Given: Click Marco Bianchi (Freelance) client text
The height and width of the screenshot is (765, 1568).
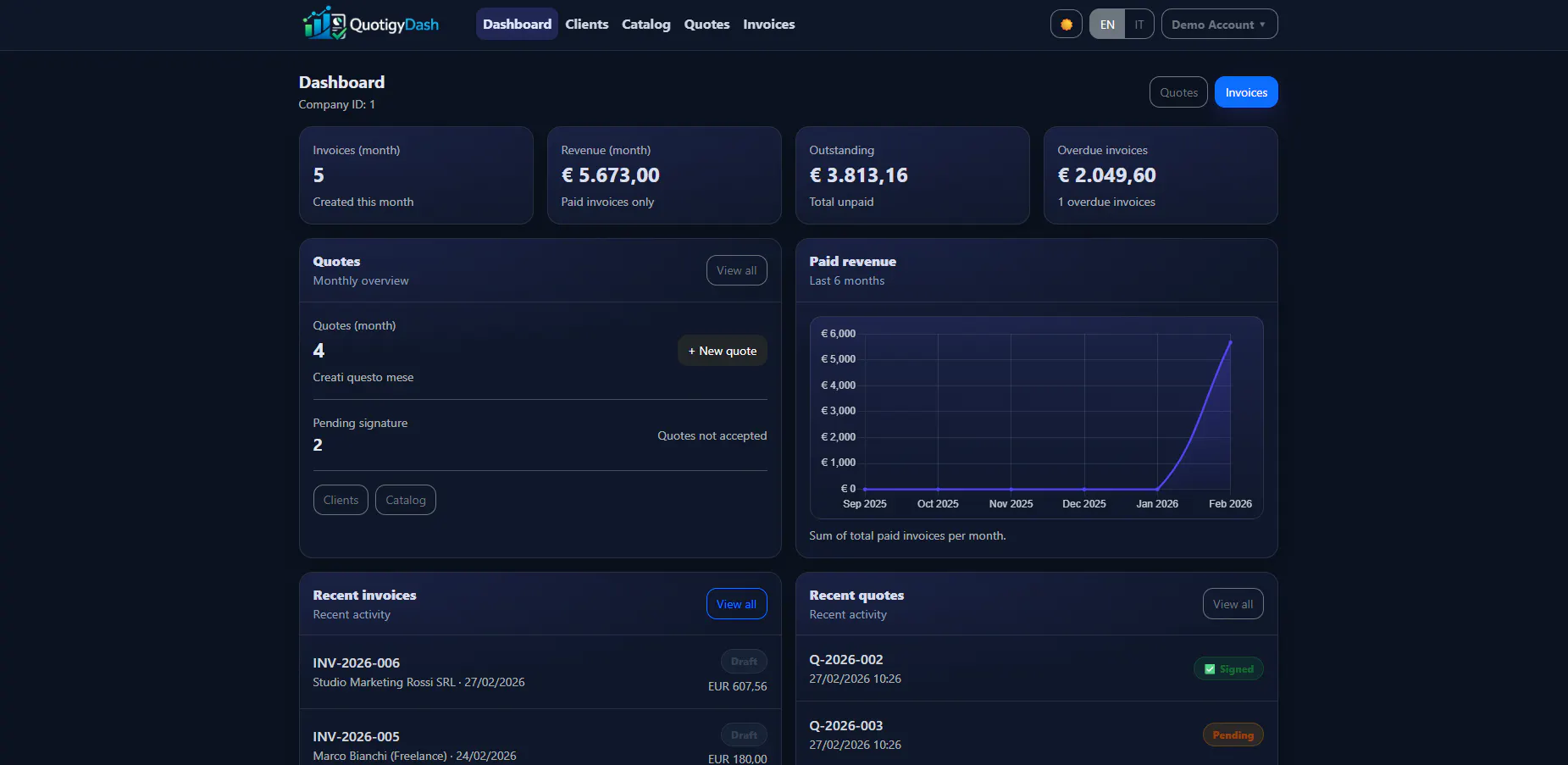Looking at the screenshot, I should point(380,756).
